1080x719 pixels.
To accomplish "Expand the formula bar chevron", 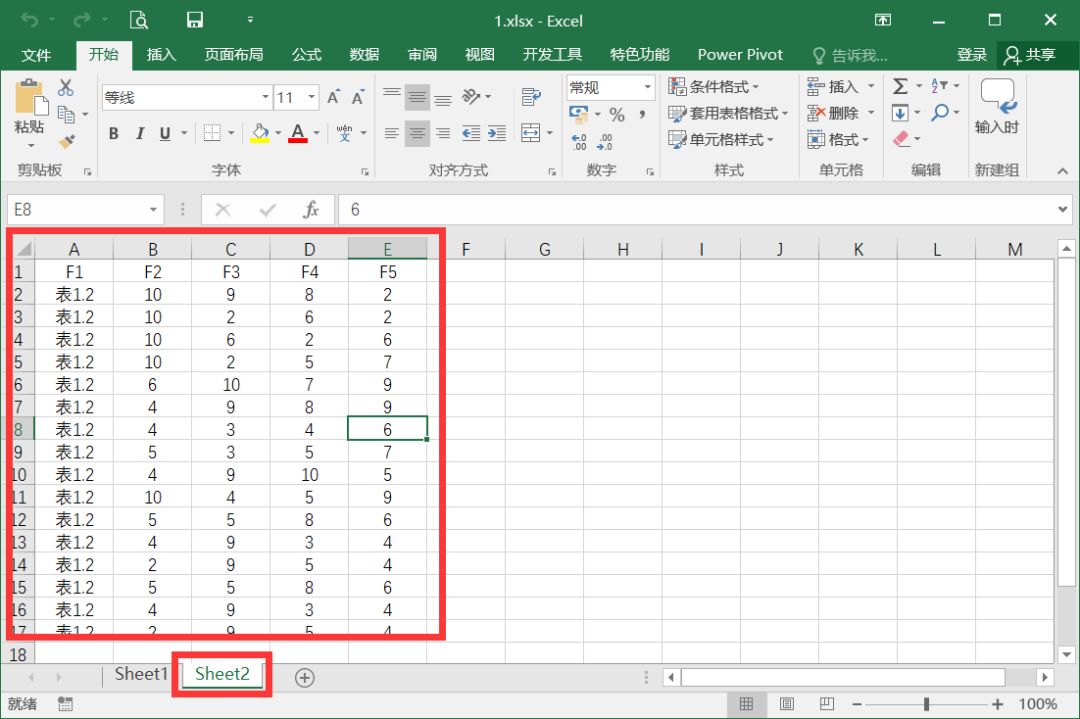I will click(1063, 209).
